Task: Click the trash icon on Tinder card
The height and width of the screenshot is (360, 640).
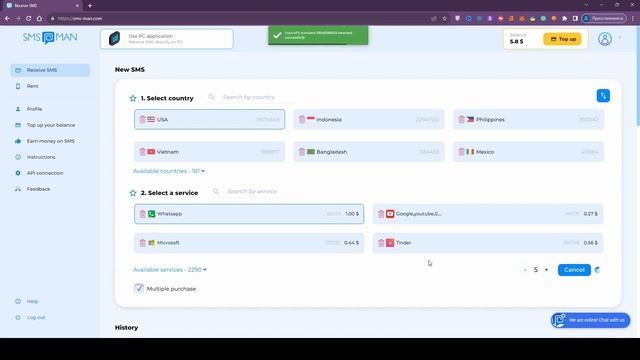Action: (x=381, y=243)
